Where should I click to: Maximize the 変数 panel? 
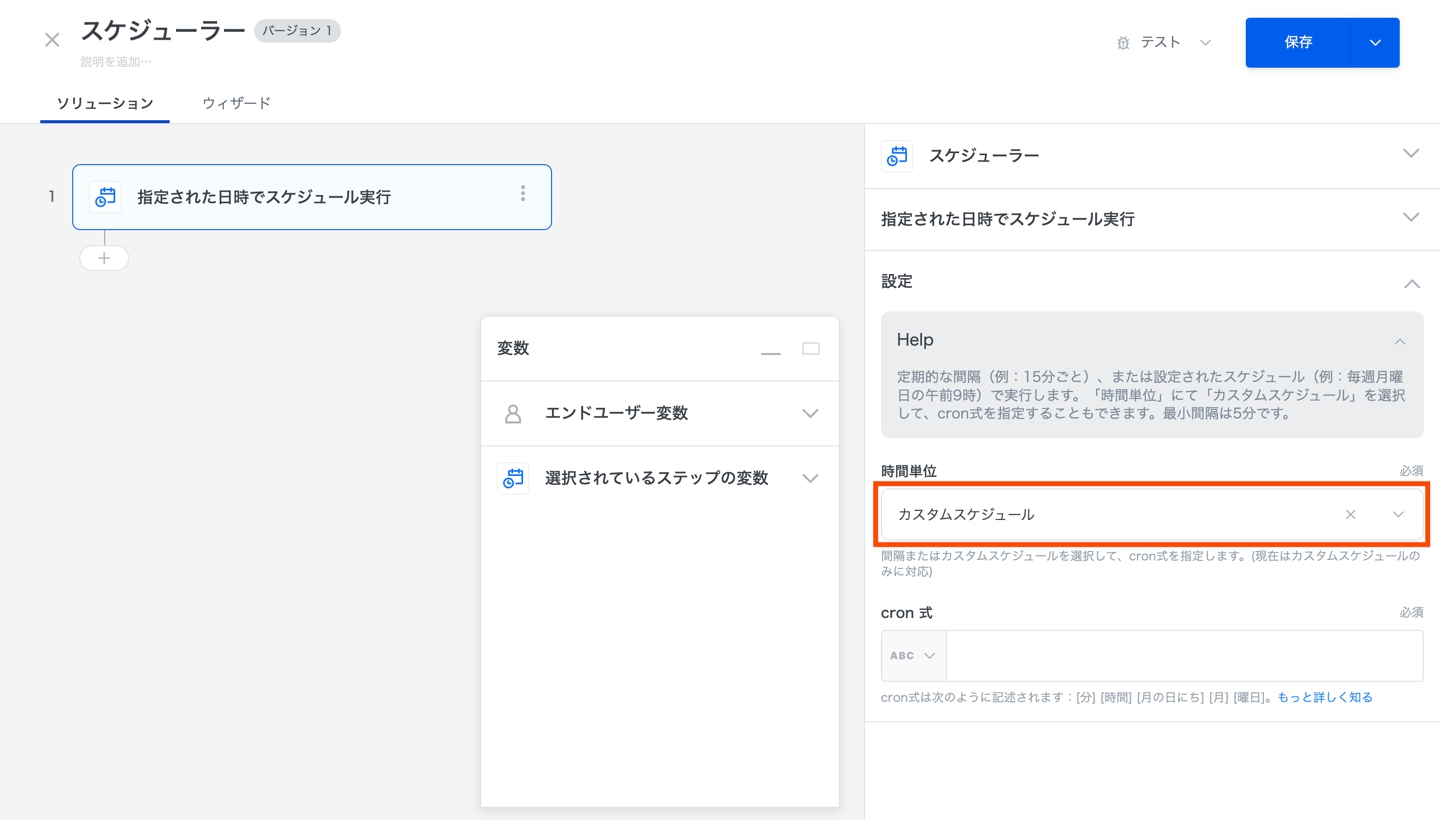click(811, 349)
